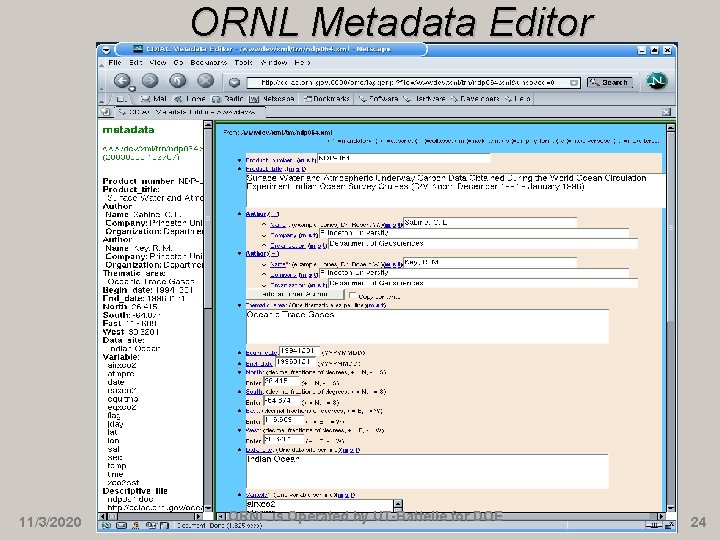The height and width of the screenshot is (540, 720).
Task: Open the Bookmarks menu
Action: coord(208,62)
